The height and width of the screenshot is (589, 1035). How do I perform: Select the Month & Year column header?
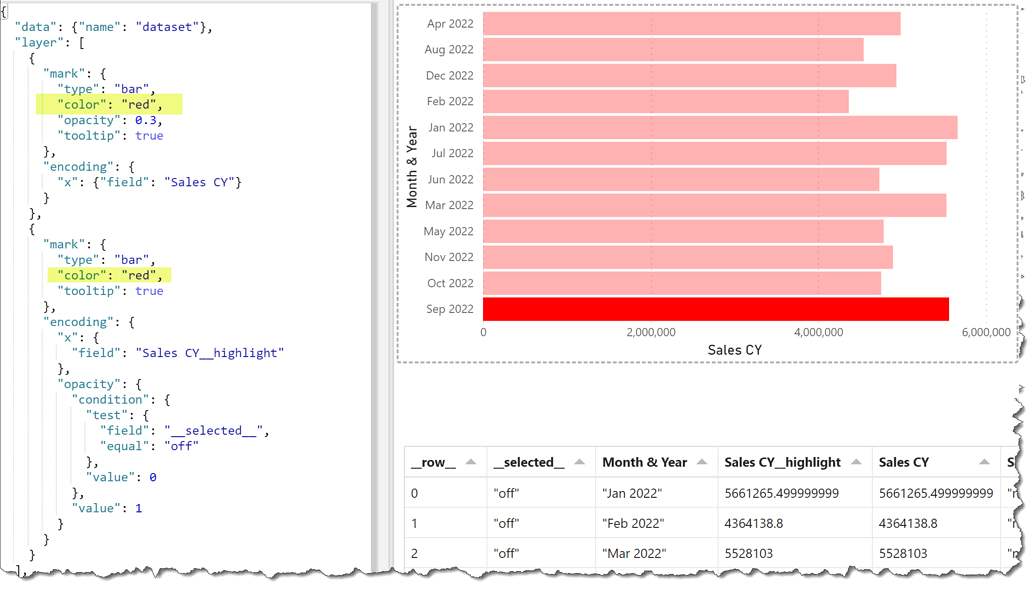pos(656,462)
